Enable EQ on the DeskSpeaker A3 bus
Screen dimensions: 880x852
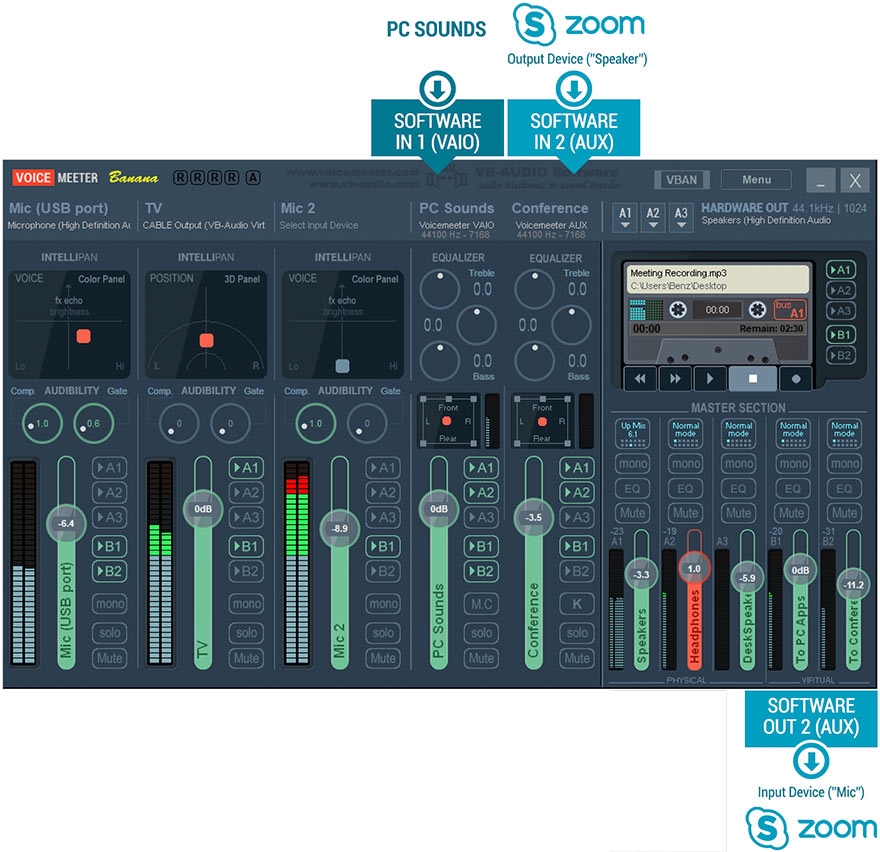coord(738,489)
